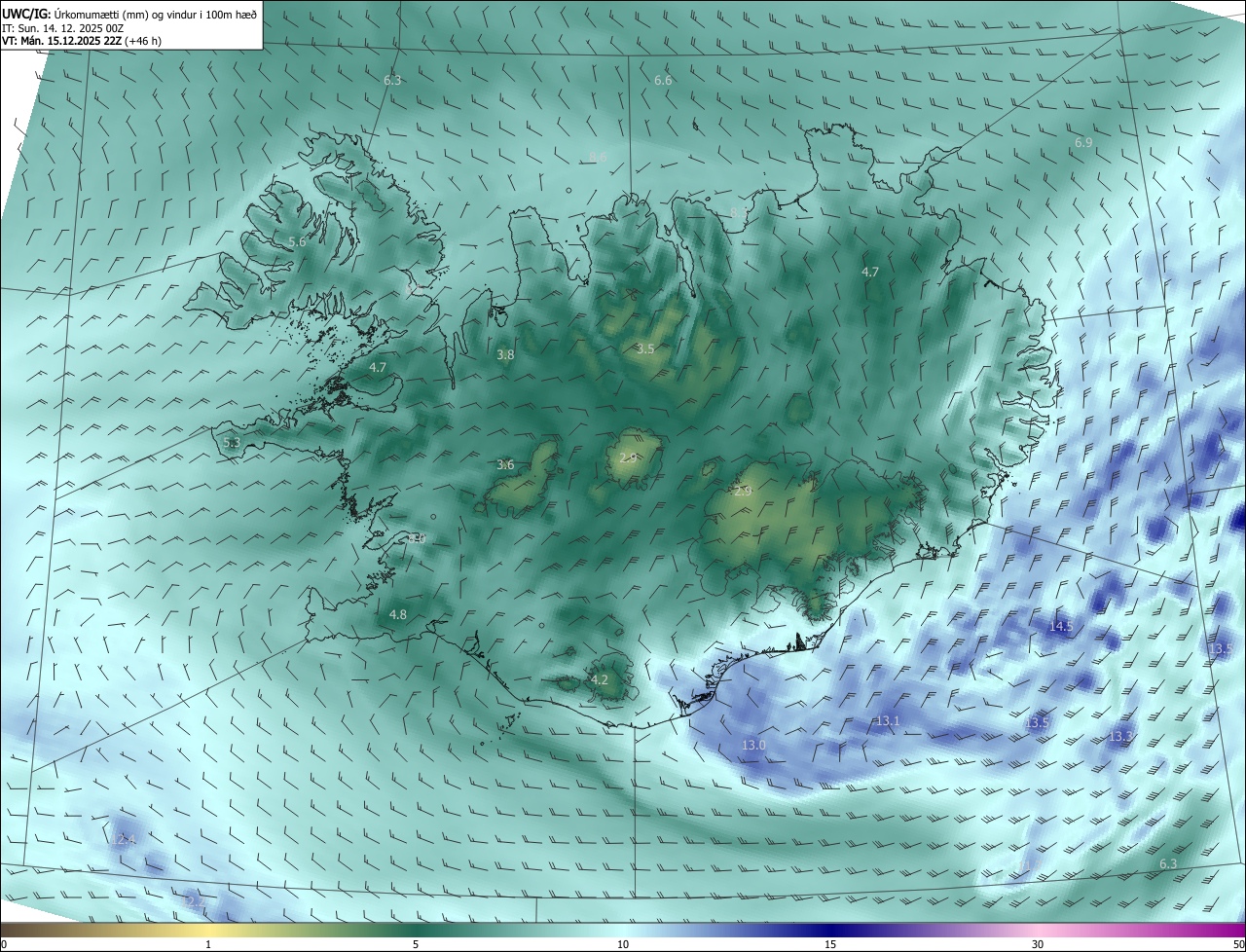Click the 50 tick label on the legend
This screenshot has height=952, width=1246.
pos(1238,944)
